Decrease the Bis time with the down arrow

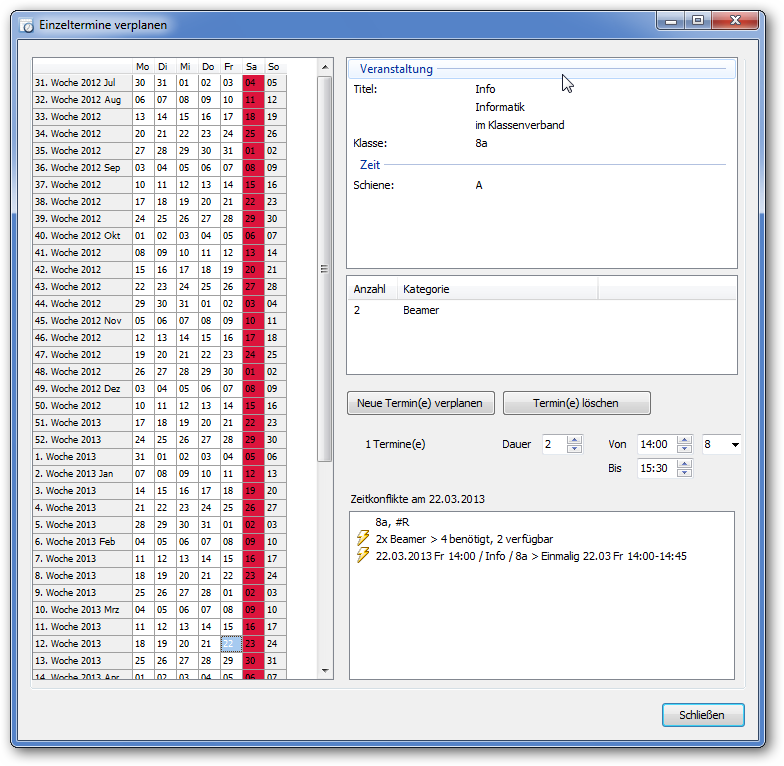point(684,473)
